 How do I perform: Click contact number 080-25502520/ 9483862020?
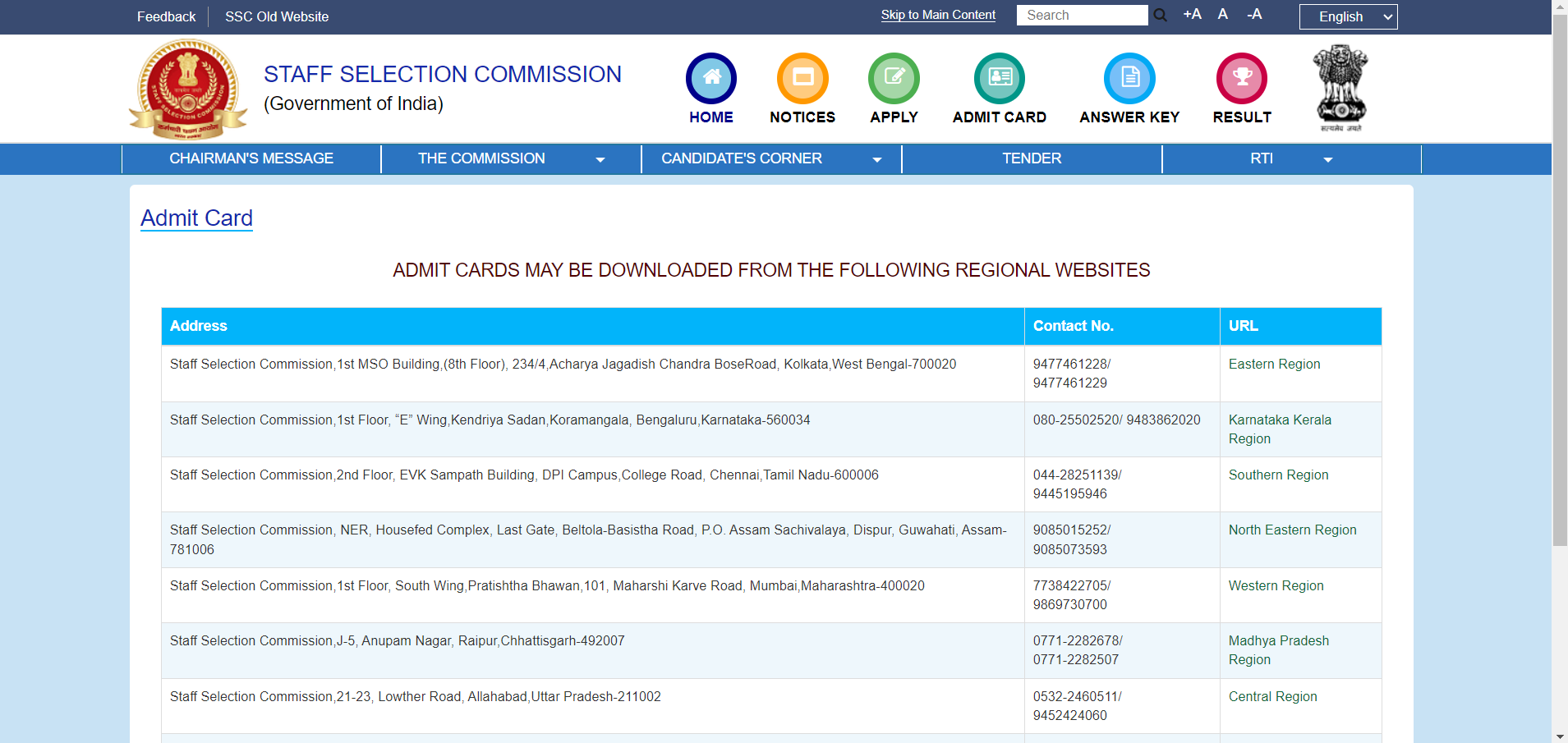coord(1116,420)
